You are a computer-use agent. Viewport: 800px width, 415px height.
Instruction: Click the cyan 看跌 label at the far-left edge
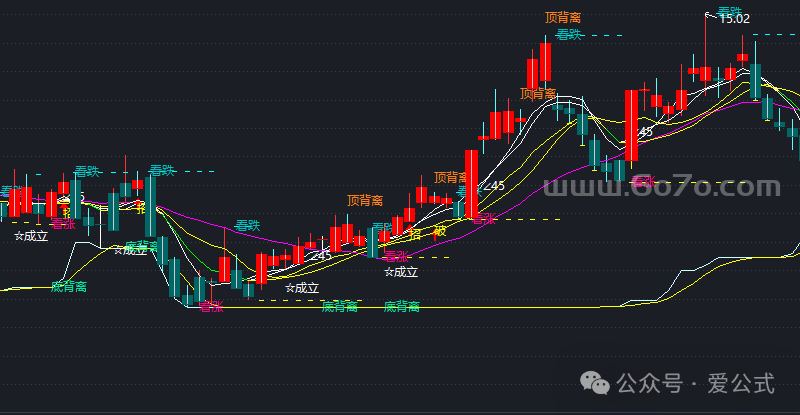tap(11, 190)
